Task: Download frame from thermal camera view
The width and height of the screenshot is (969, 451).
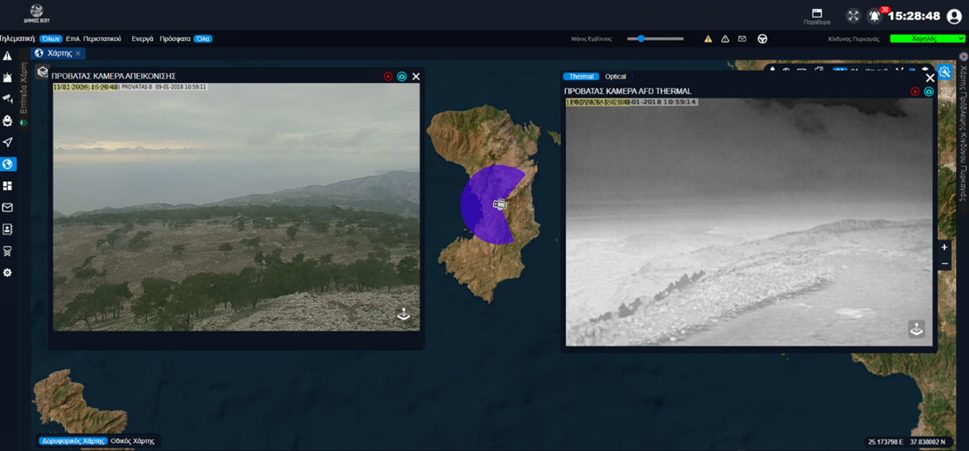Action: [x=915, y=329]
